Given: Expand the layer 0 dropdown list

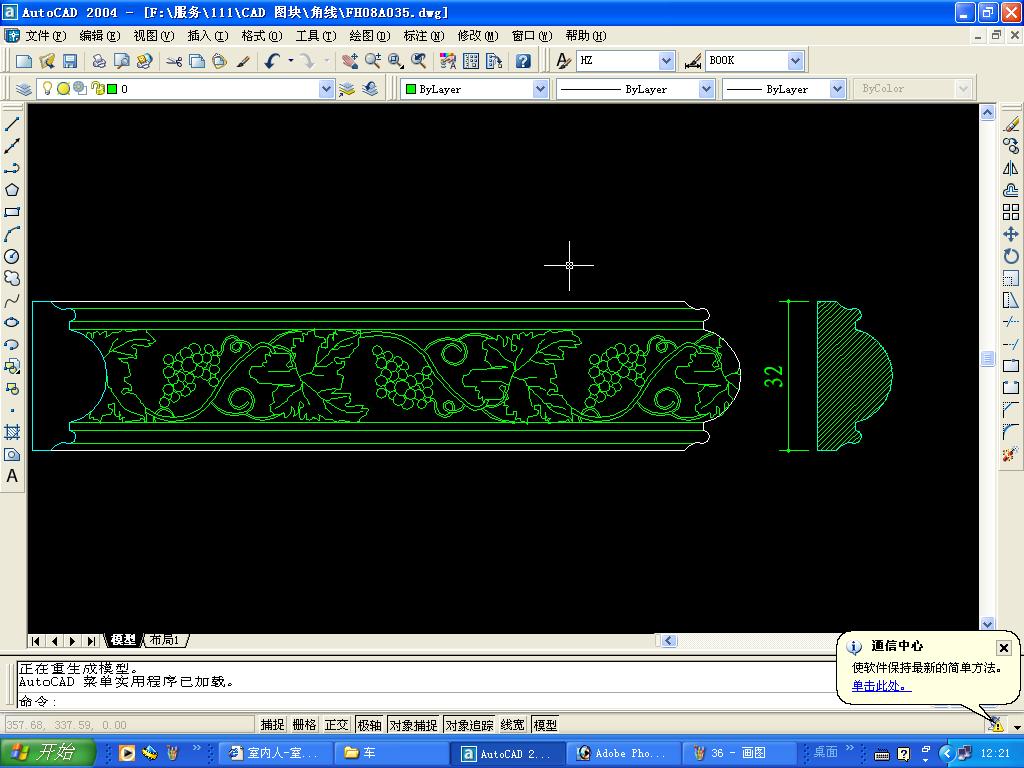Looking at the screenshot, I should point(326,89).
